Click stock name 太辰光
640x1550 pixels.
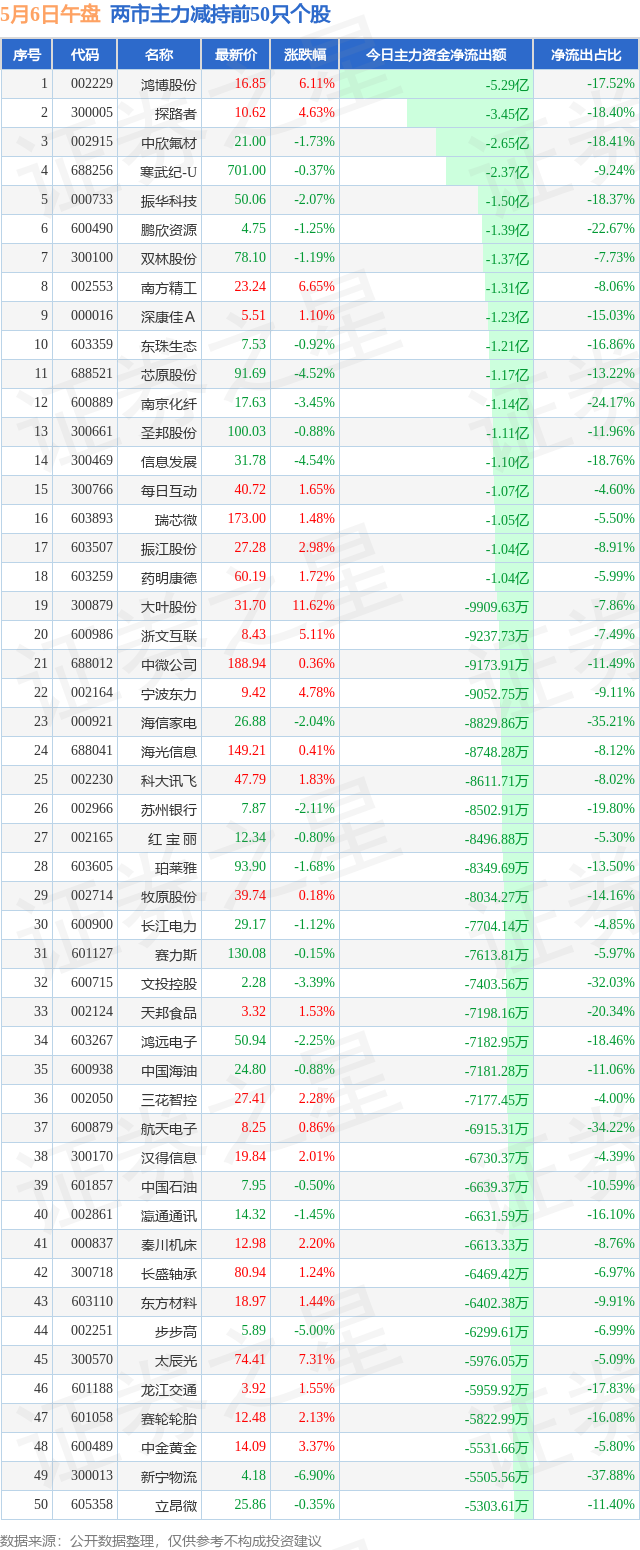(176, 1360)
